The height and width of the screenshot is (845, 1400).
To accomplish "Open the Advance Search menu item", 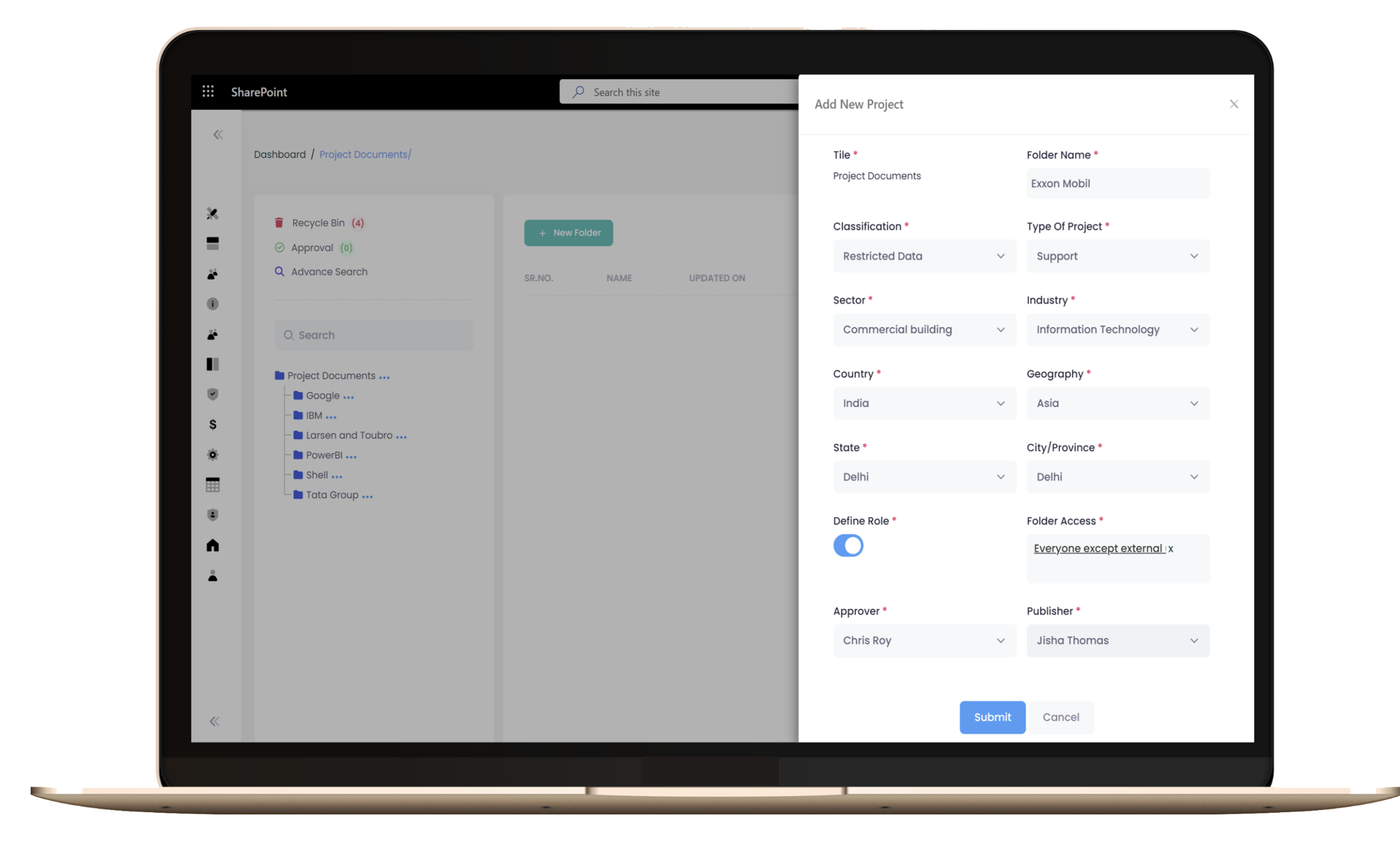I will coord(328,271).
